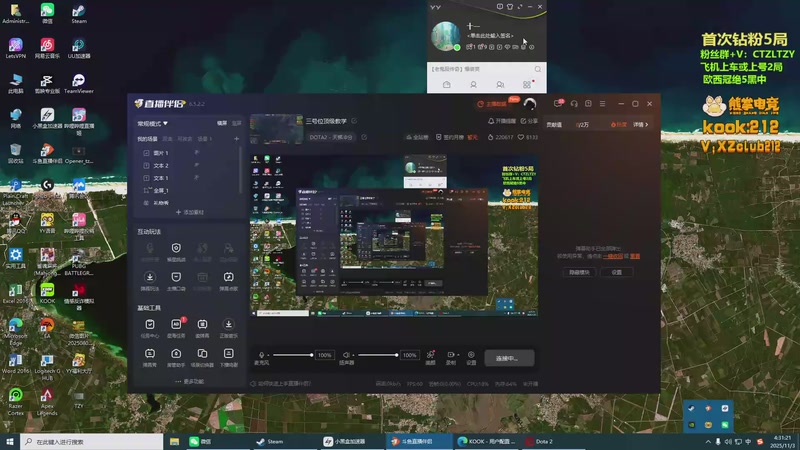Open the 弹幕点歌 interactive feature
This screenshot has width=800, height=450.
229,280
